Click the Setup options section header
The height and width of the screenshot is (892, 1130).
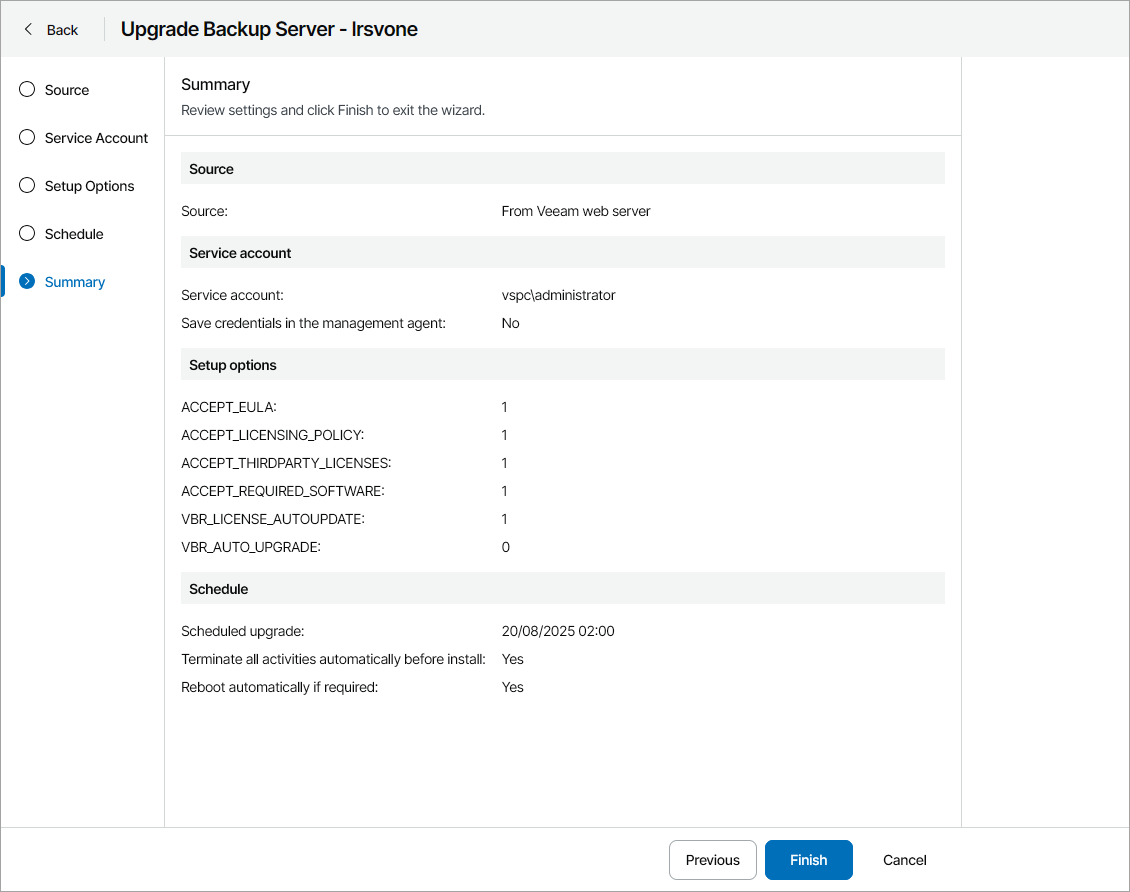point(233,365)
